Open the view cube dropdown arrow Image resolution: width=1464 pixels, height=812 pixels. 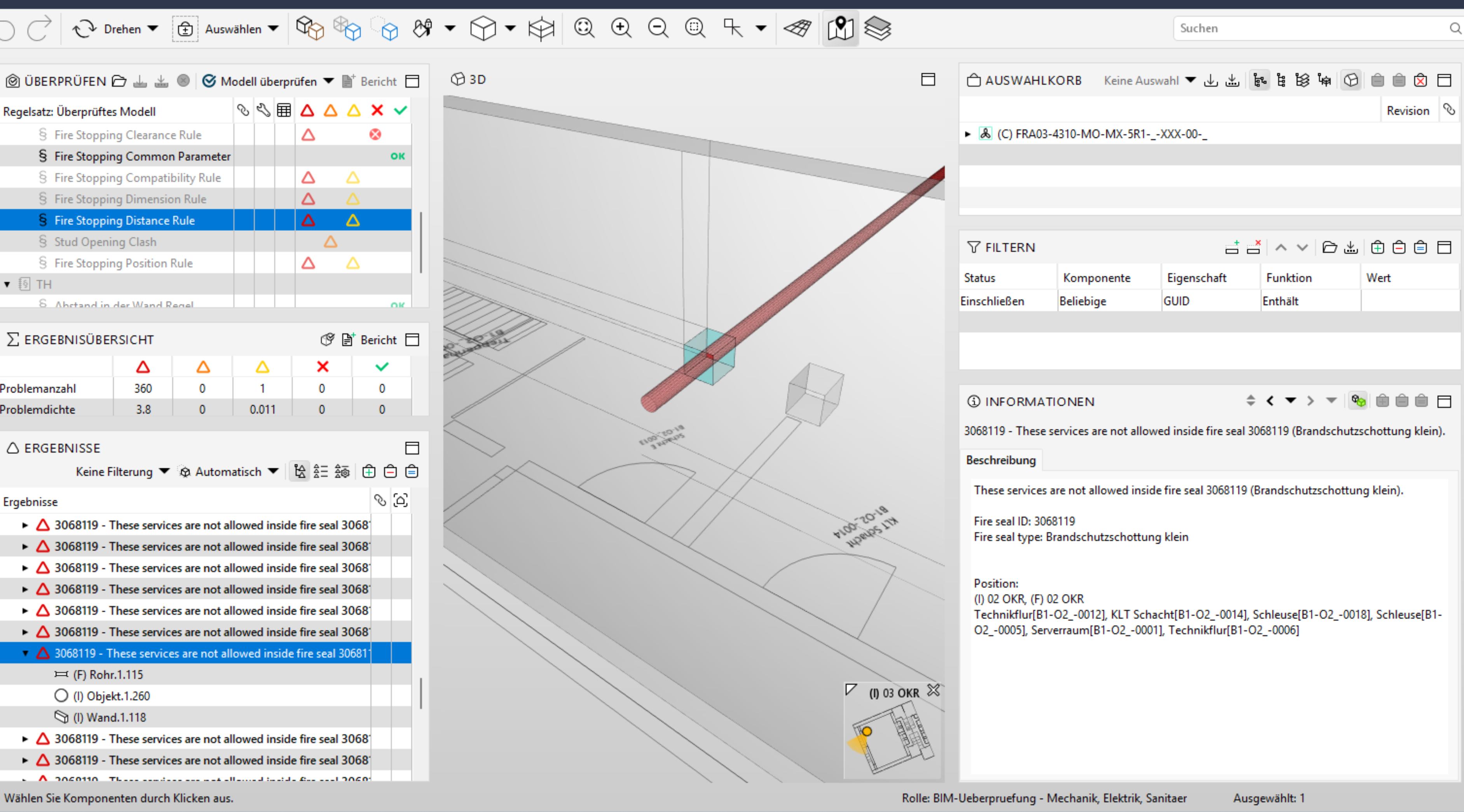(x=510, y=28)
